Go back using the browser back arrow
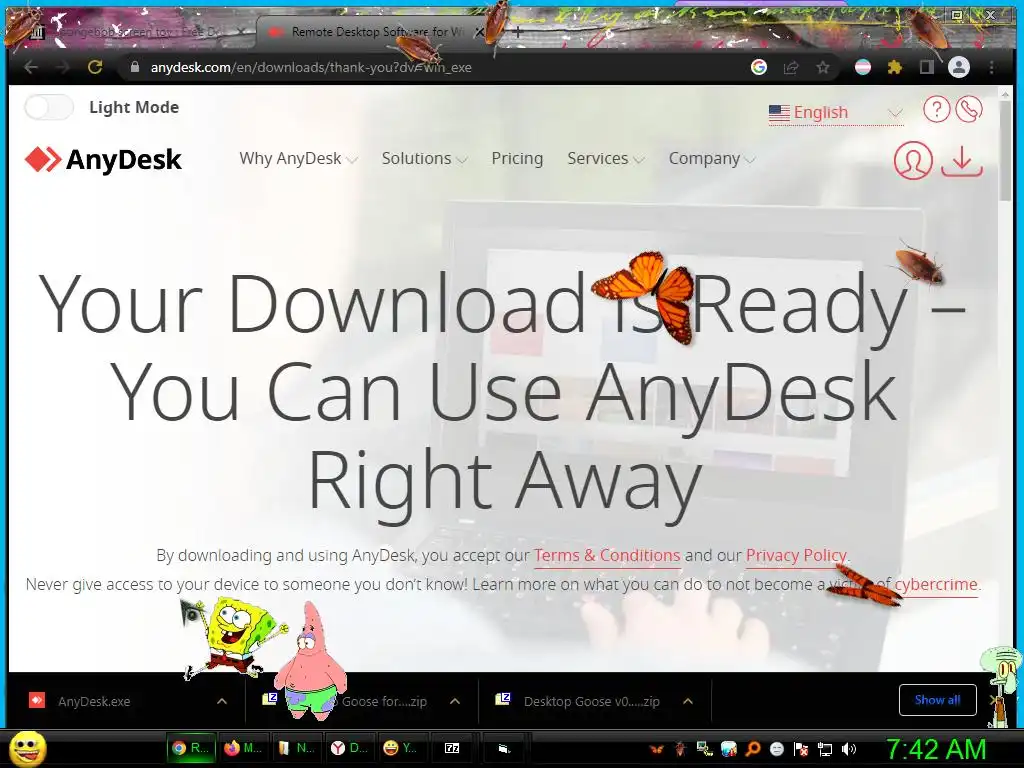 coord(31,67)
